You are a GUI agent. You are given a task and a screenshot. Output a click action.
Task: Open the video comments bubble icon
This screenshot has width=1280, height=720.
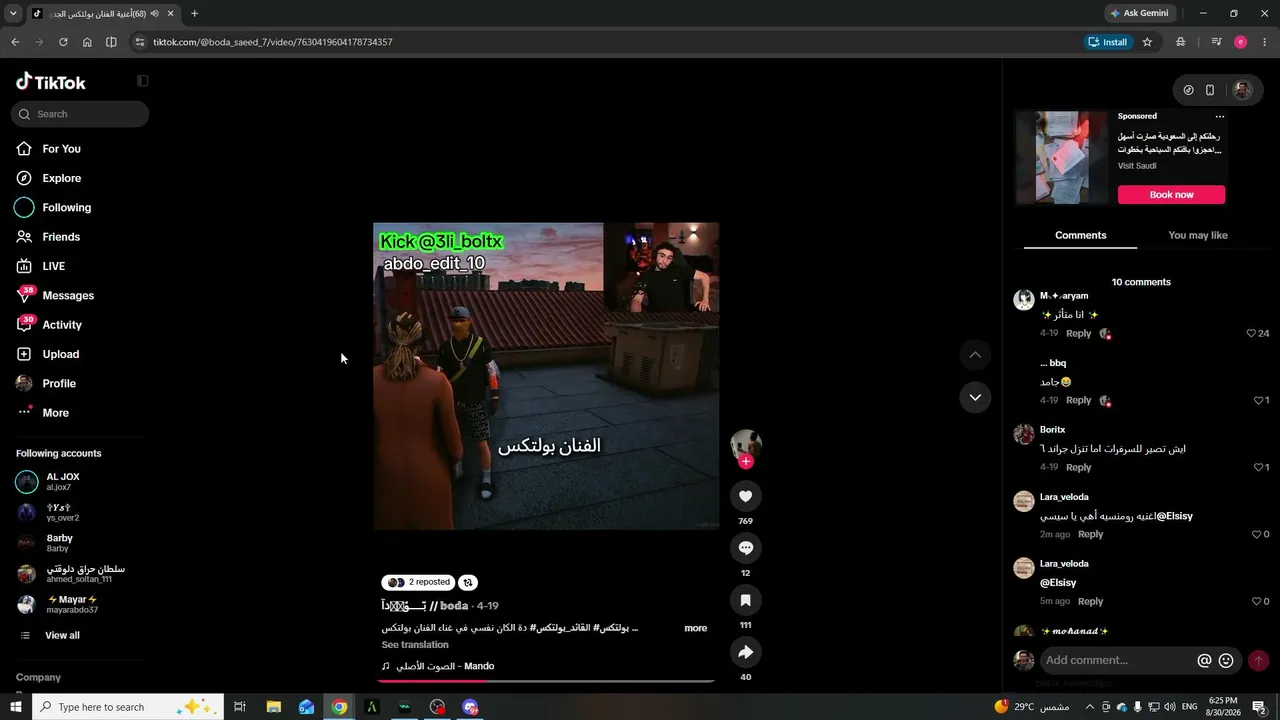point(745,548)
